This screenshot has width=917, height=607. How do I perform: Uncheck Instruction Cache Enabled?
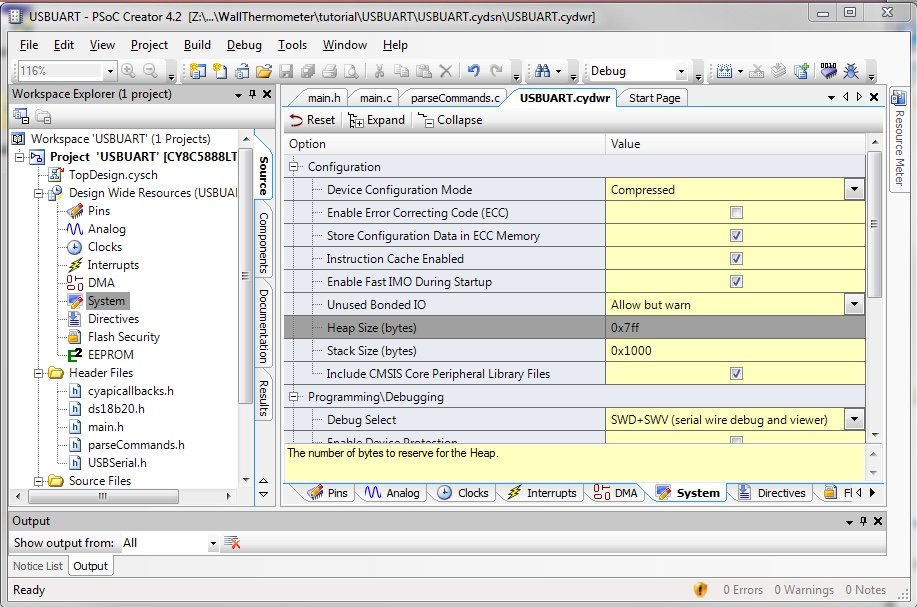[736, 258]
